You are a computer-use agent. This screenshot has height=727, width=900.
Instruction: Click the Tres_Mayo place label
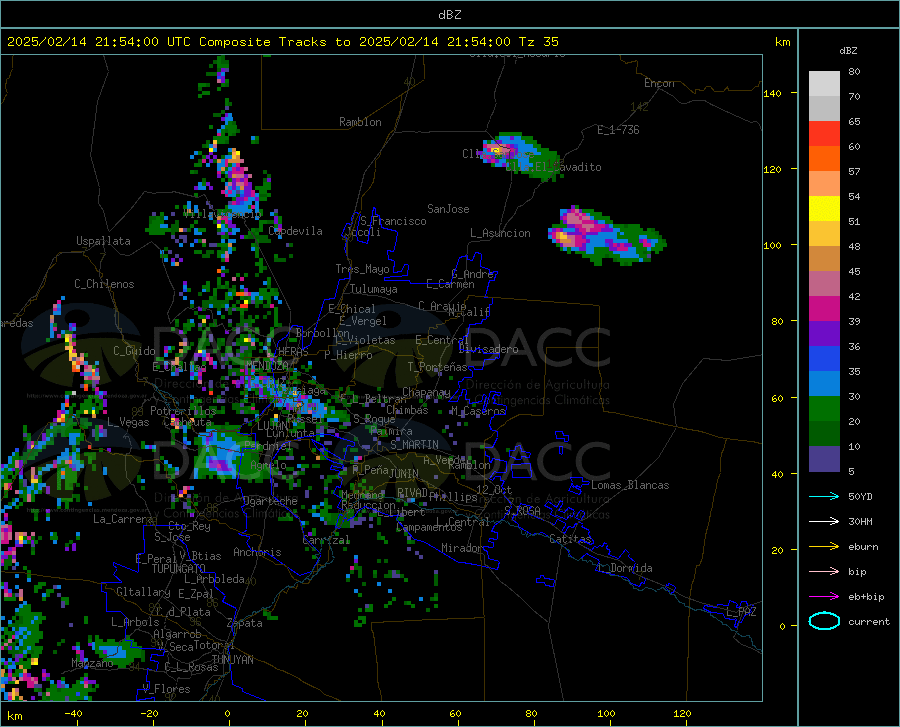(362, 269)
